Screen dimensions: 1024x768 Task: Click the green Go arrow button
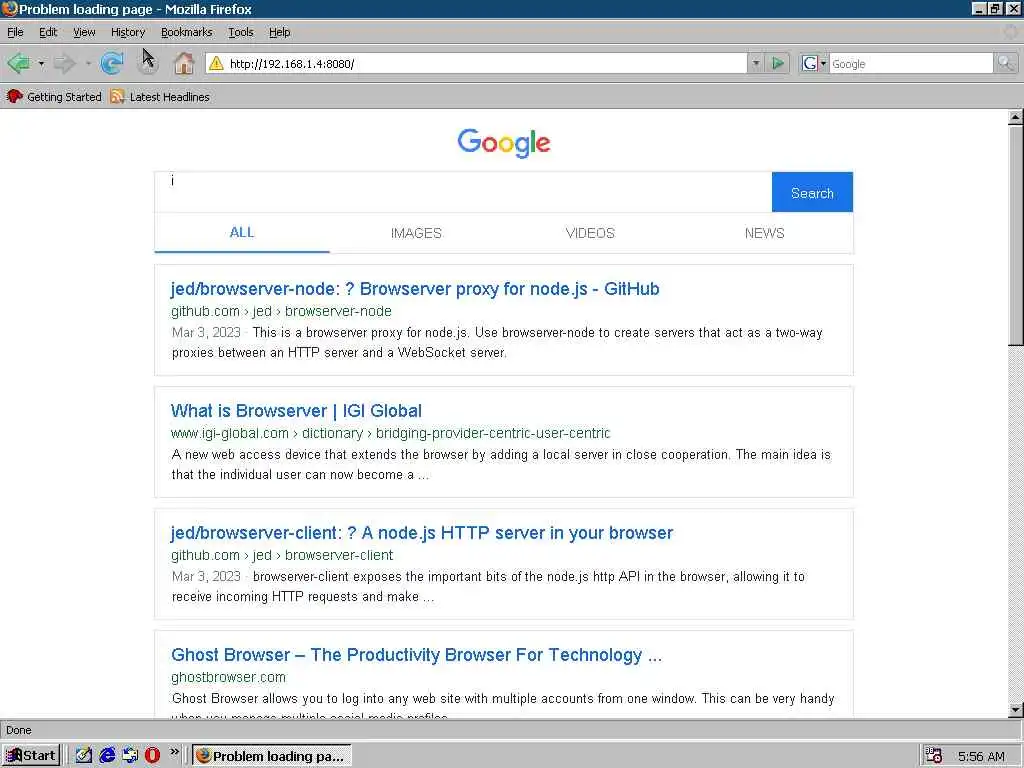[778, 63]
